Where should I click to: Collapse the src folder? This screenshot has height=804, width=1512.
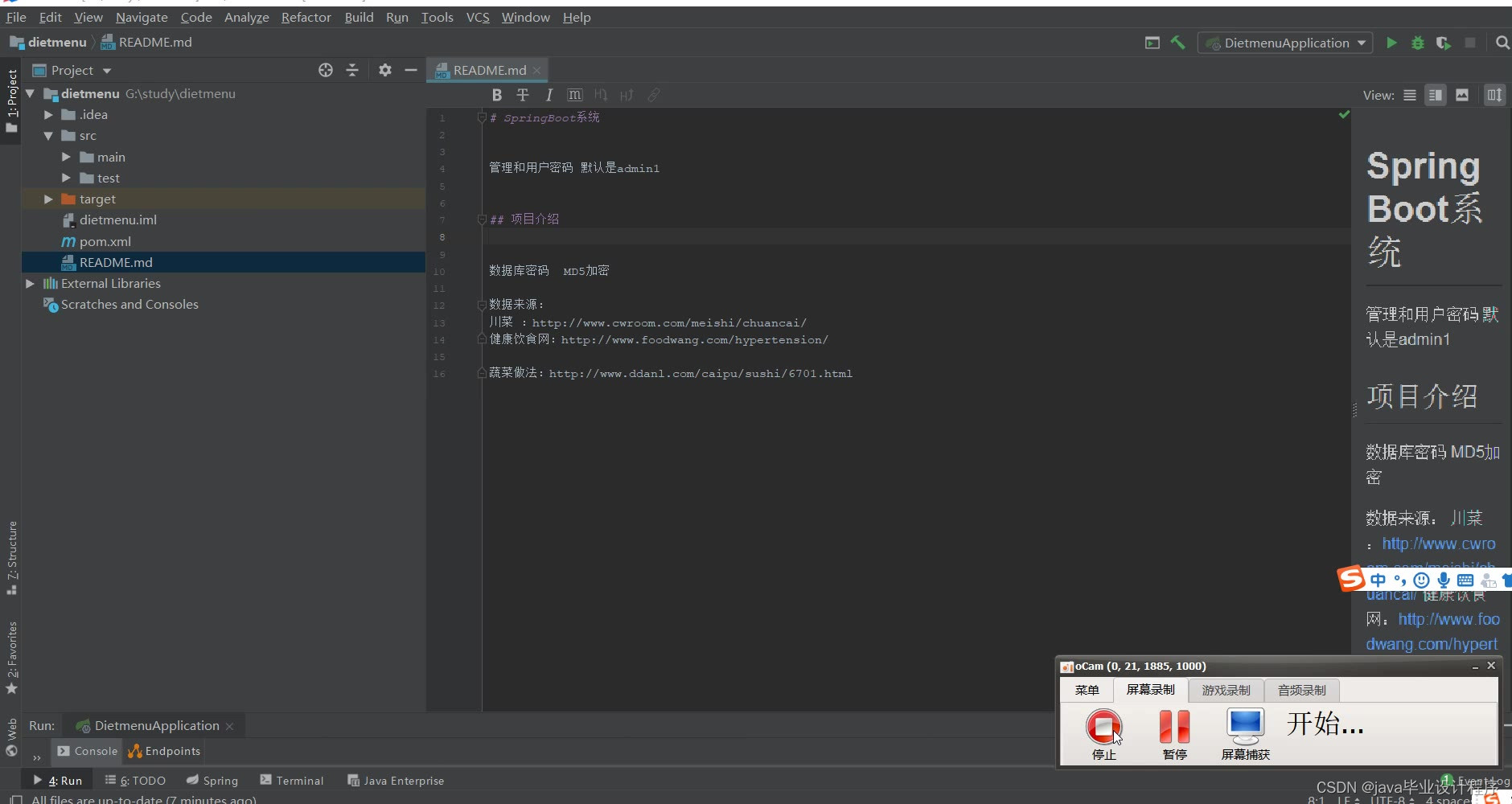pyautogui.click(x=48, y=136)
